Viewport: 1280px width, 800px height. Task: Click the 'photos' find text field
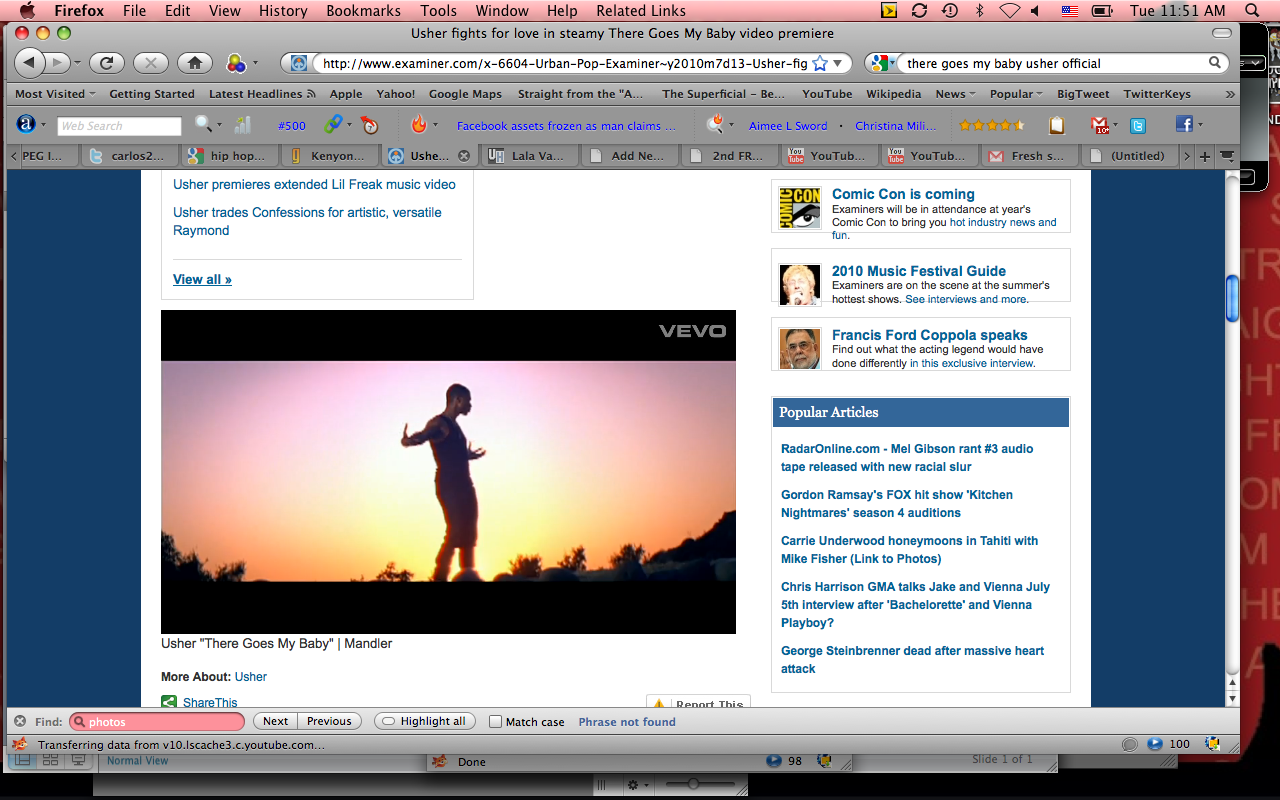click(x=160, y=722)
